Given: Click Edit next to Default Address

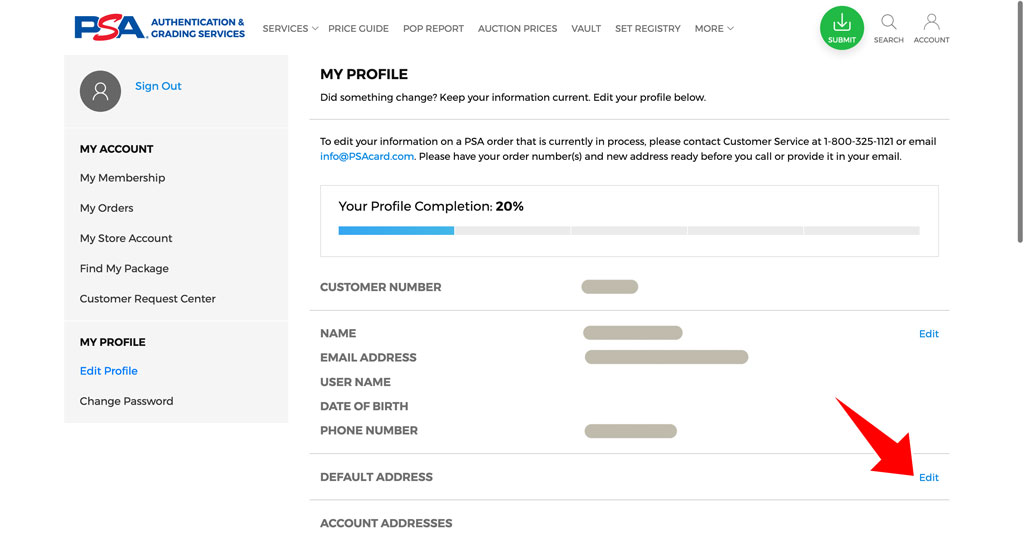Looking at the screenshot, I should (929, 477).
